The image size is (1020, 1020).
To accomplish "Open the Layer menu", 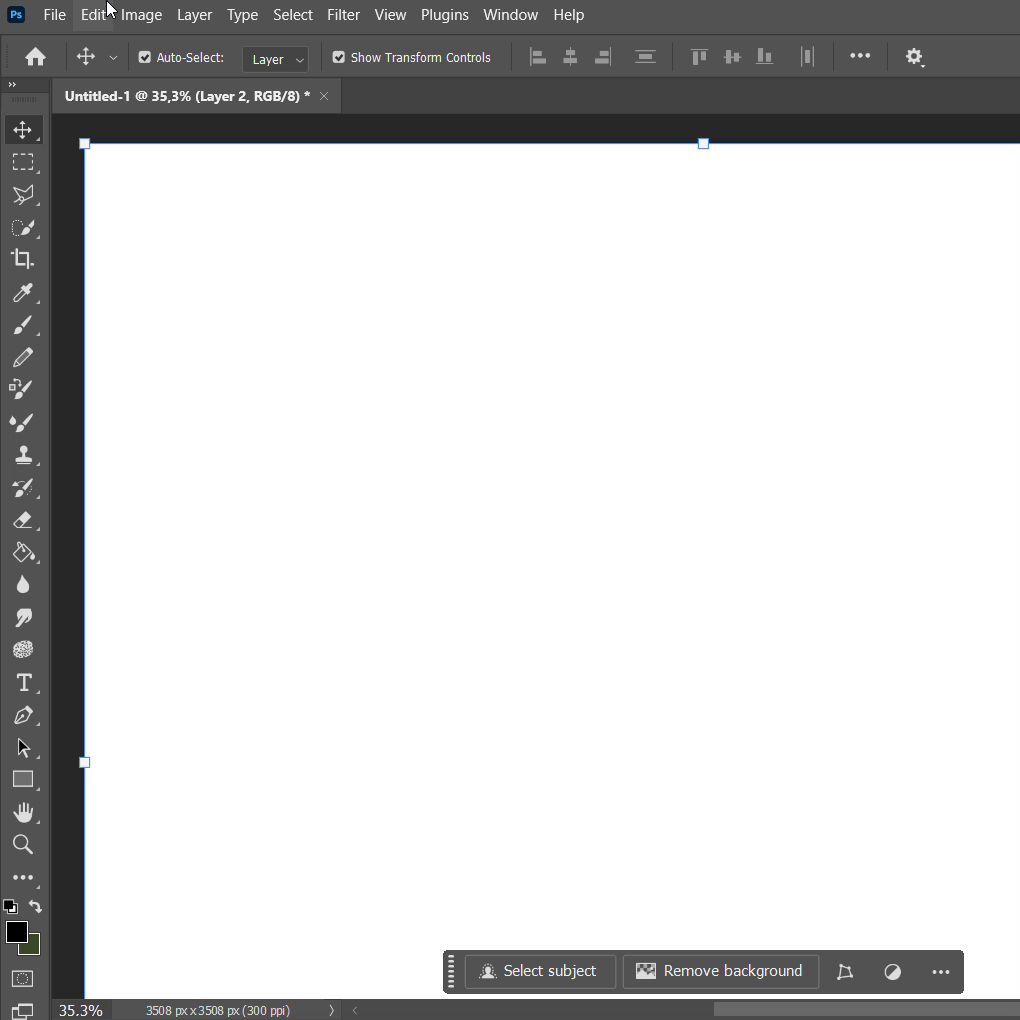I will tap(194, 15).
